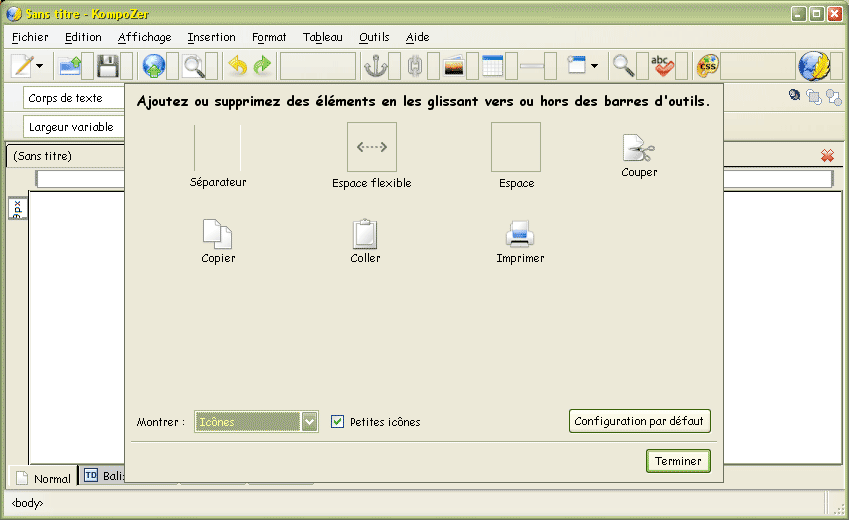Image resolution: width=849 pixels, height=520 pixels.
Task: Click the Coller clipboard icon
Action: click(x=365, y=234)
